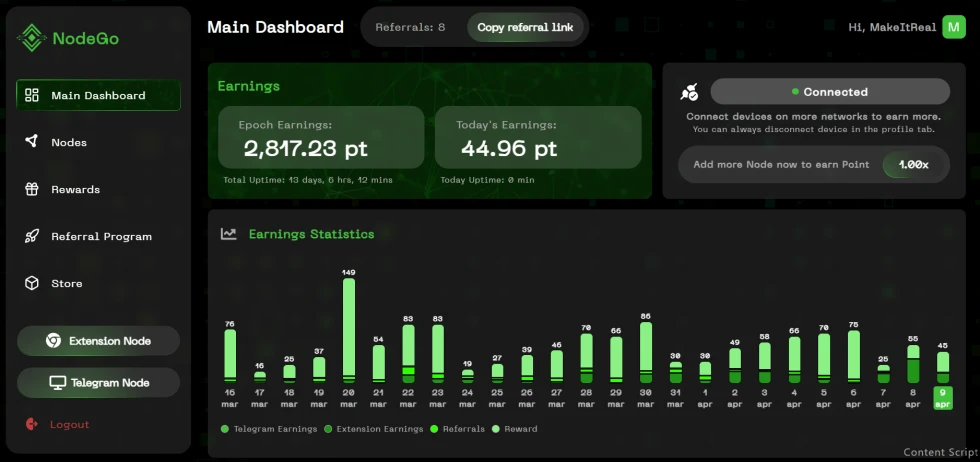This screenshot has height=462, width=980.
Task: Click the Main Dashboard grid icon
Action: coord(31,95)
